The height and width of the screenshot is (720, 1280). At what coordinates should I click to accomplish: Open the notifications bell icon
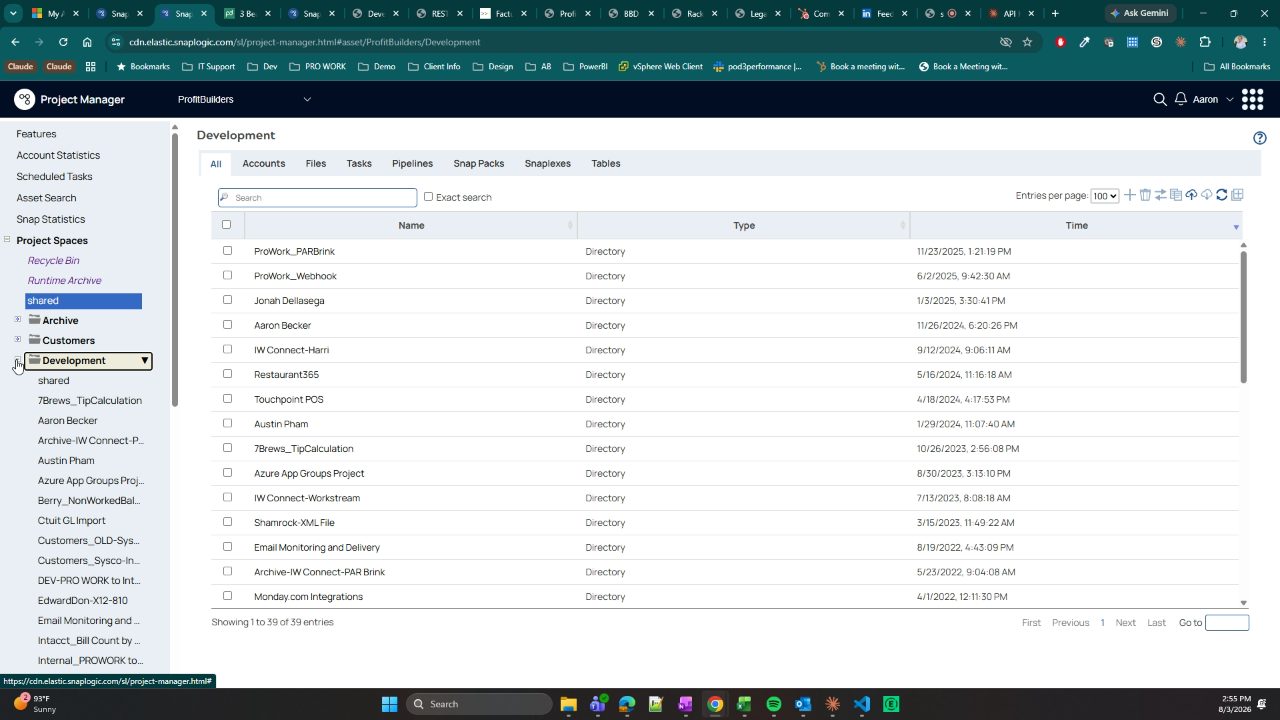point(1181,99)
